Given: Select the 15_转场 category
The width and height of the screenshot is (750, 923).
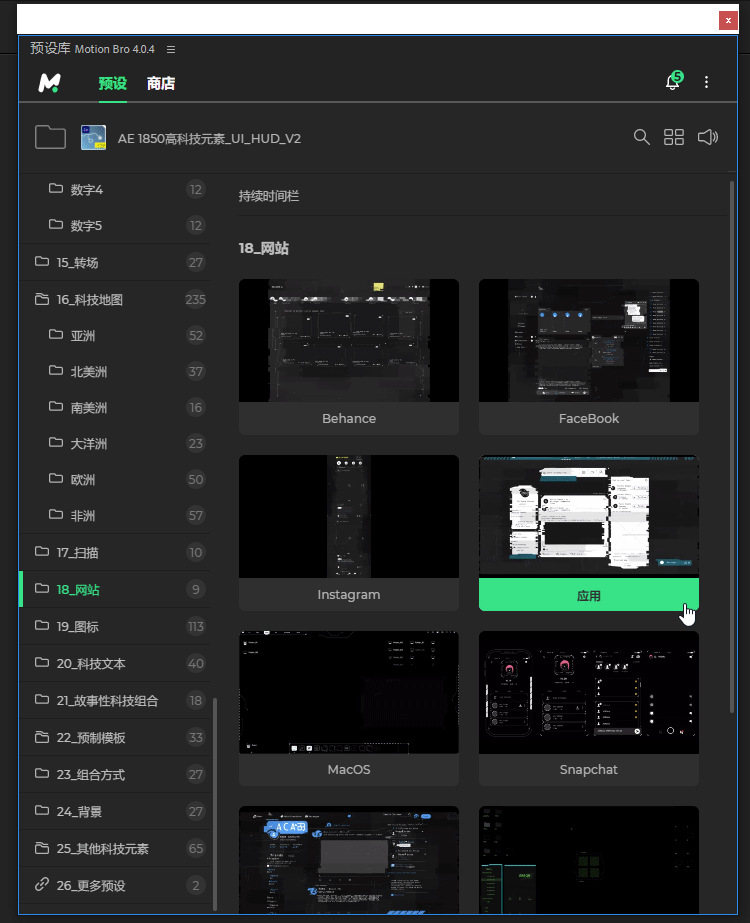Looking at the screenshot, I should click(115, 263).
